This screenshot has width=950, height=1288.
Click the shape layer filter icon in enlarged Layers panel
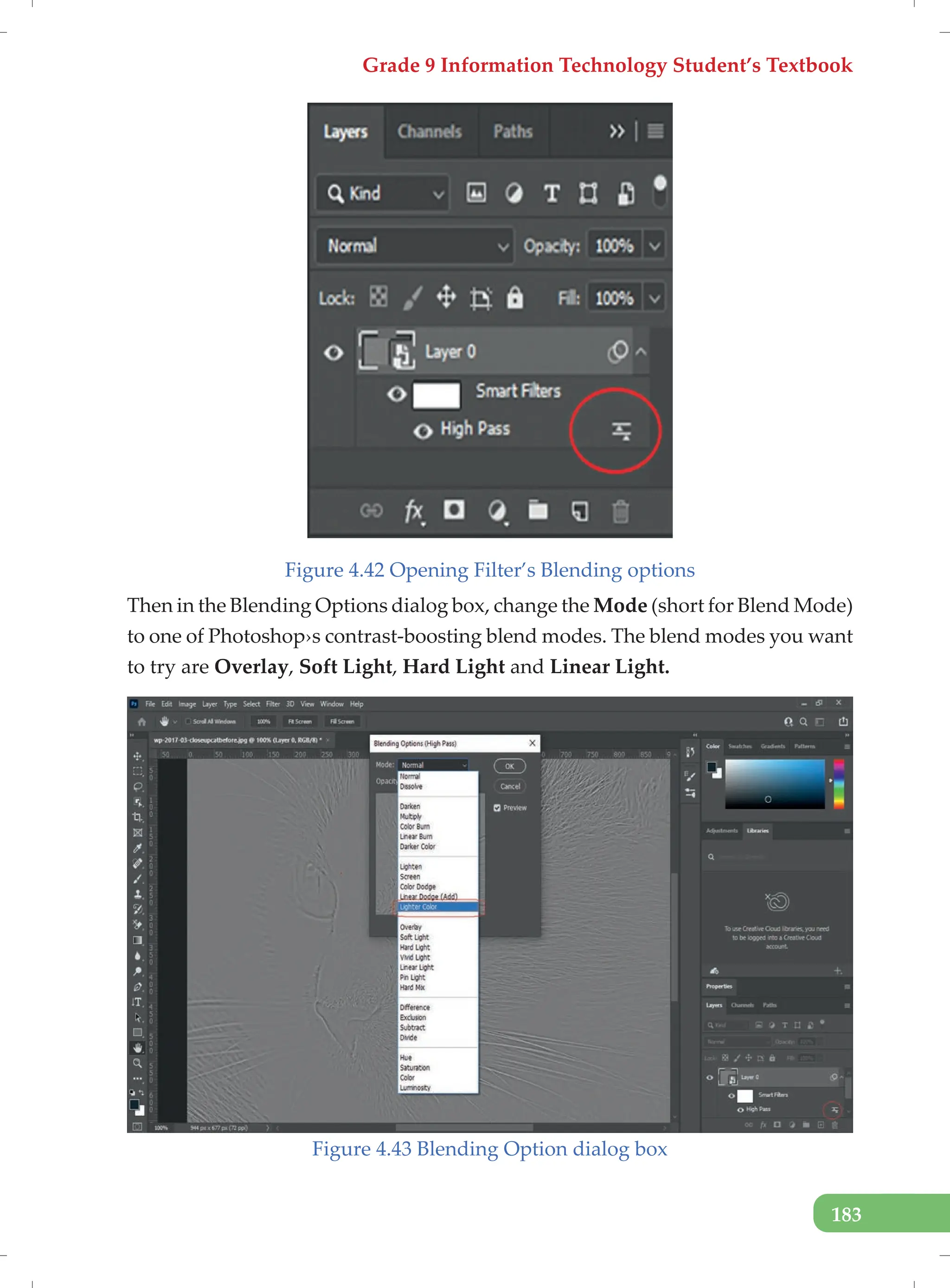tap(588, 193)
